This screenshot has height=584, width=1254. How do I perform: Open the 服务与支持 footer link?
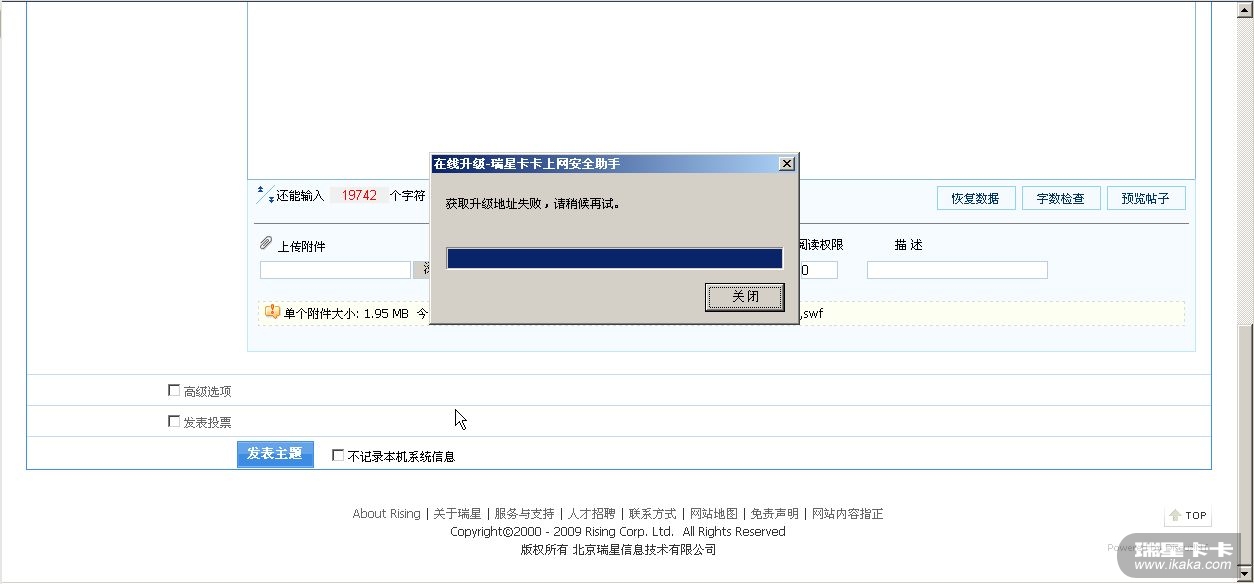coord(524,514)
